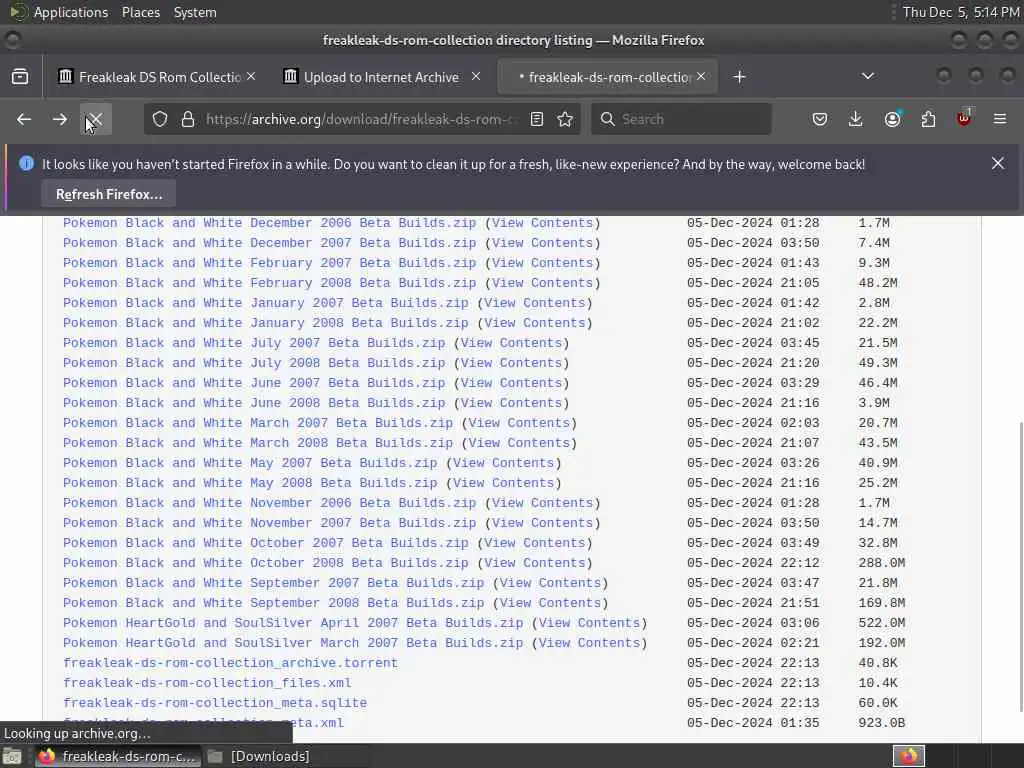
Task: Click the search magnifier icon in search box
Action: pyautogui.click(x=607, y=119)
